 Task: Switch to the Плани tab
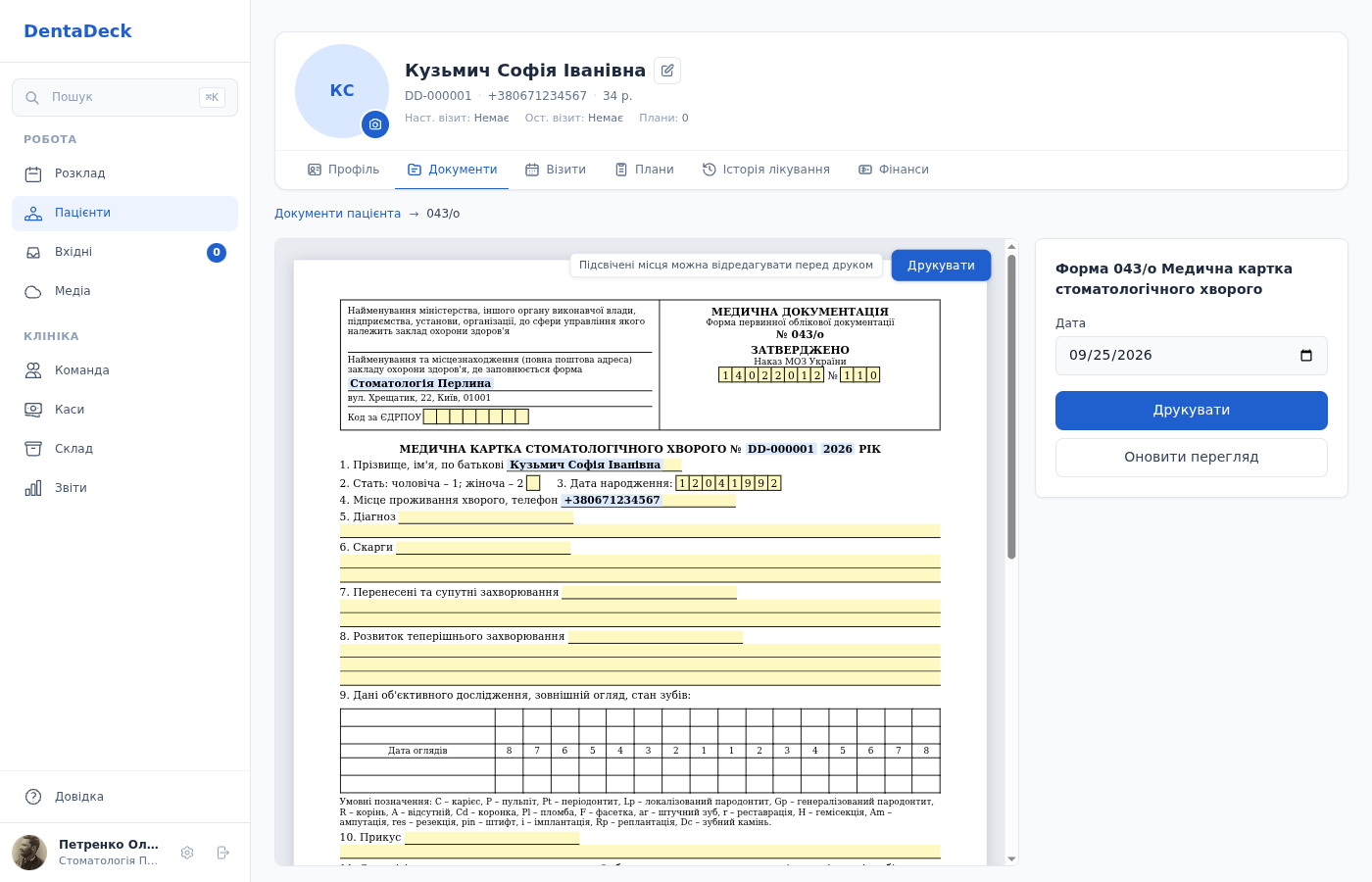[x=645, y=170]
